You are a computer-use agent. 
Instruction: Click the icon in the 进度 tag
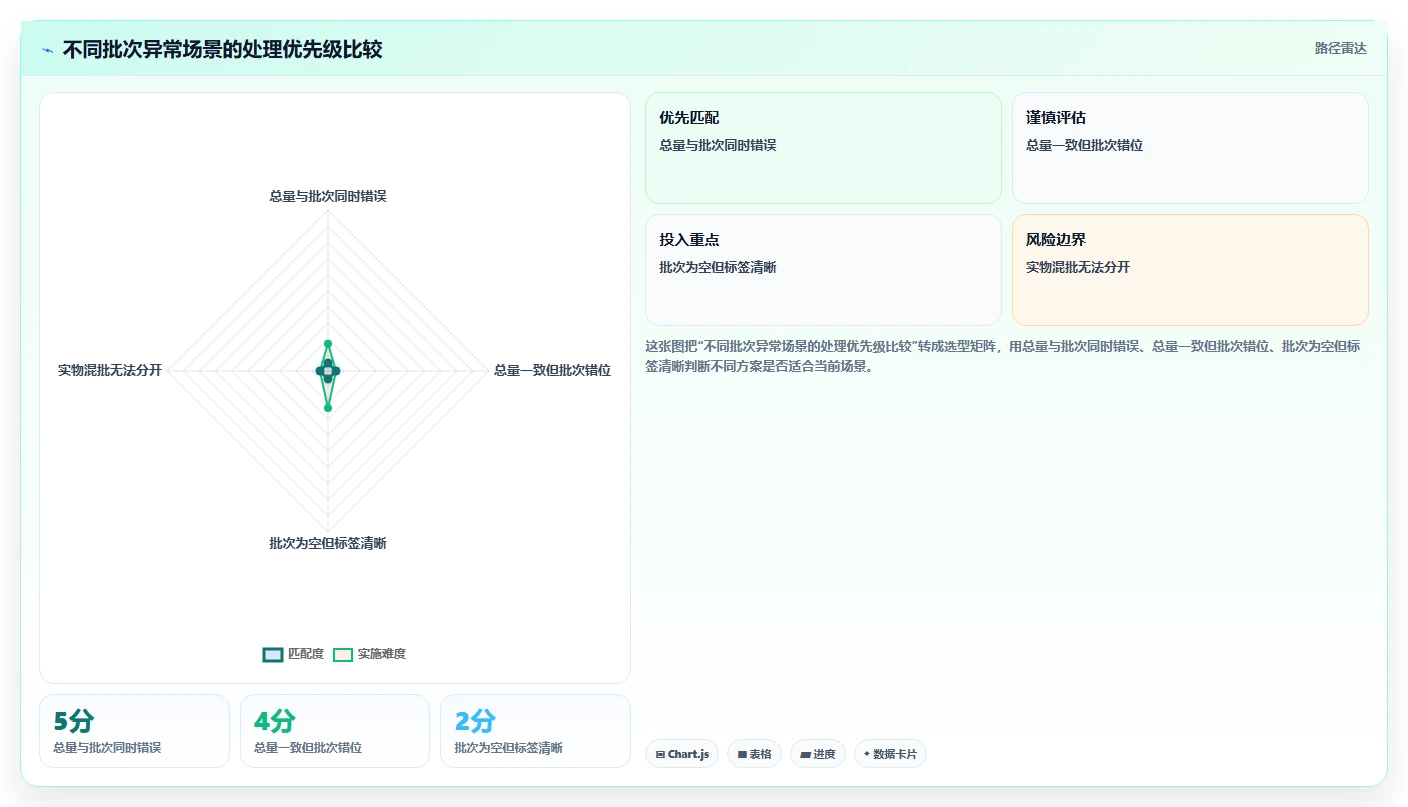[805, 755]
